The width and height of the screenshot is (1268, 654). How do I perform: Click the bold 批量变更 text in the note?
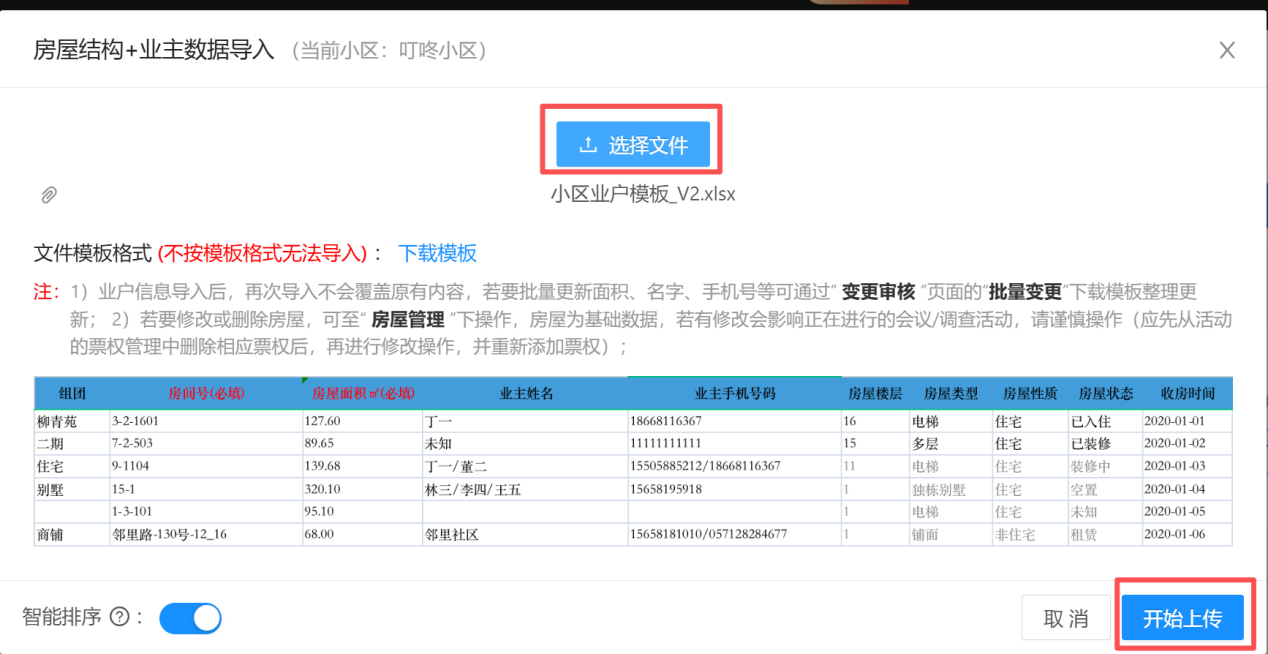(1025, 292)
